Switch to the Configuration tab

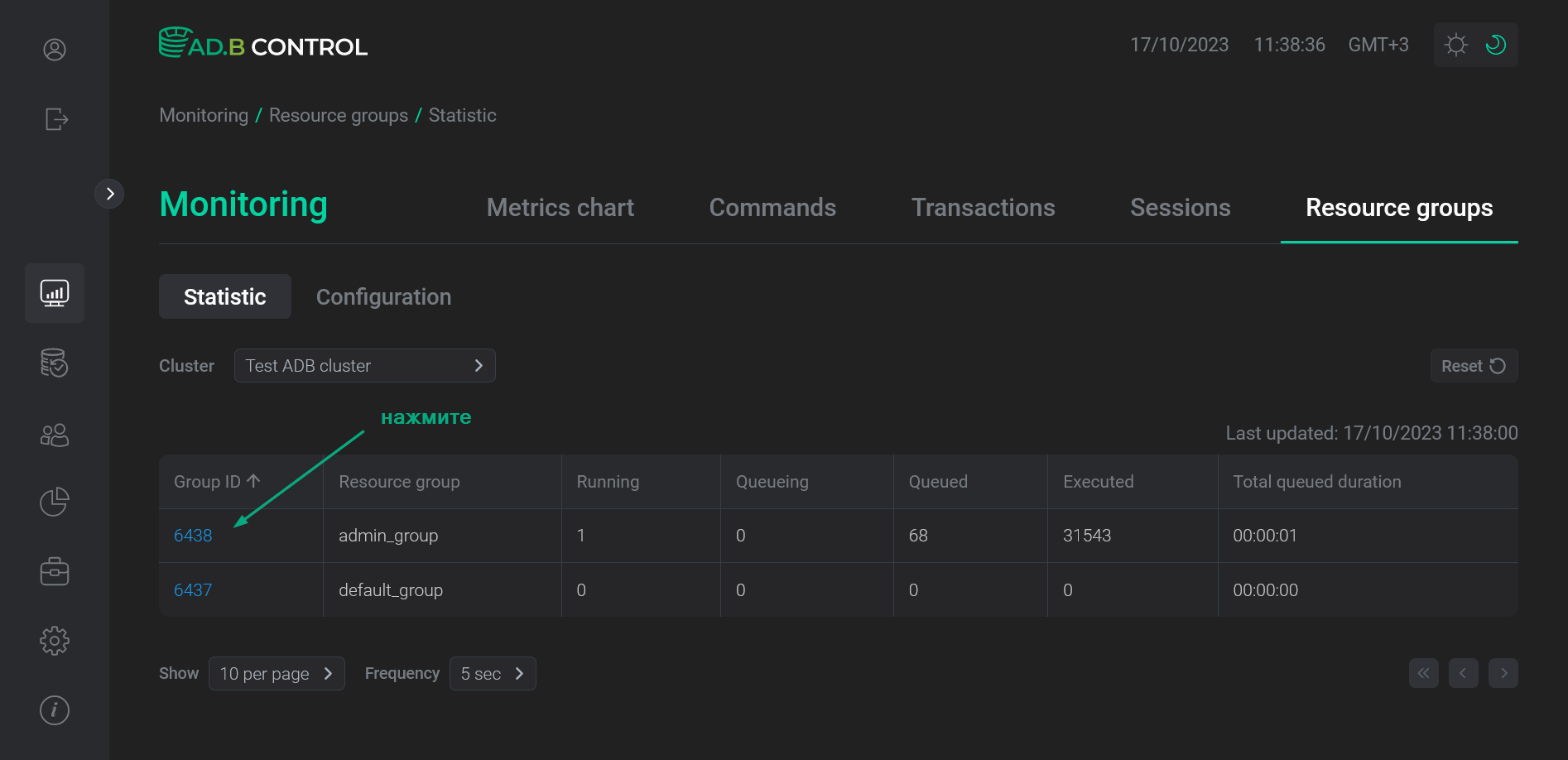(x=383, y=297)
